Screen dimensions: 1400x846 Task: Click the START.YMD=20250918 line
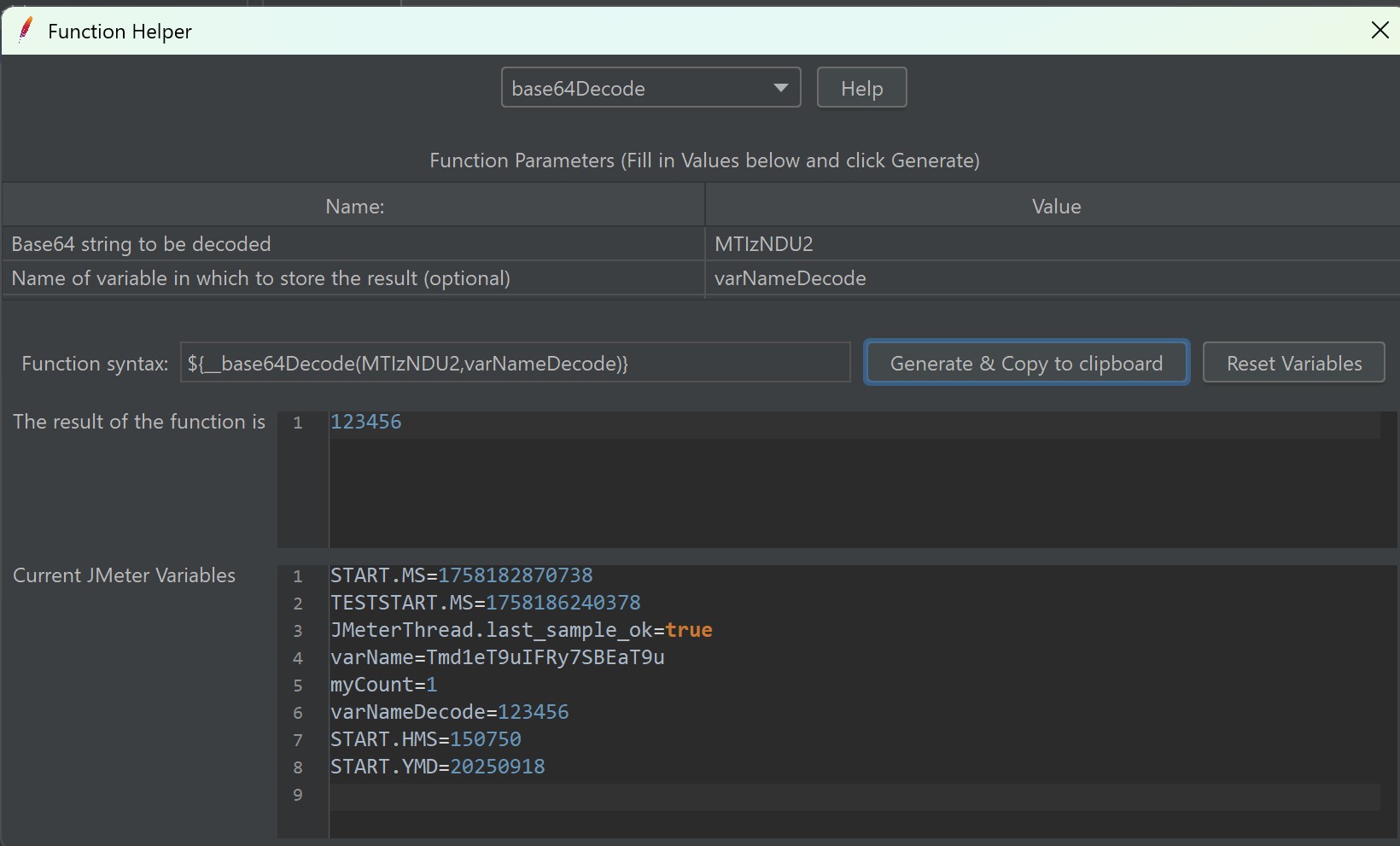tap(437, 767)
